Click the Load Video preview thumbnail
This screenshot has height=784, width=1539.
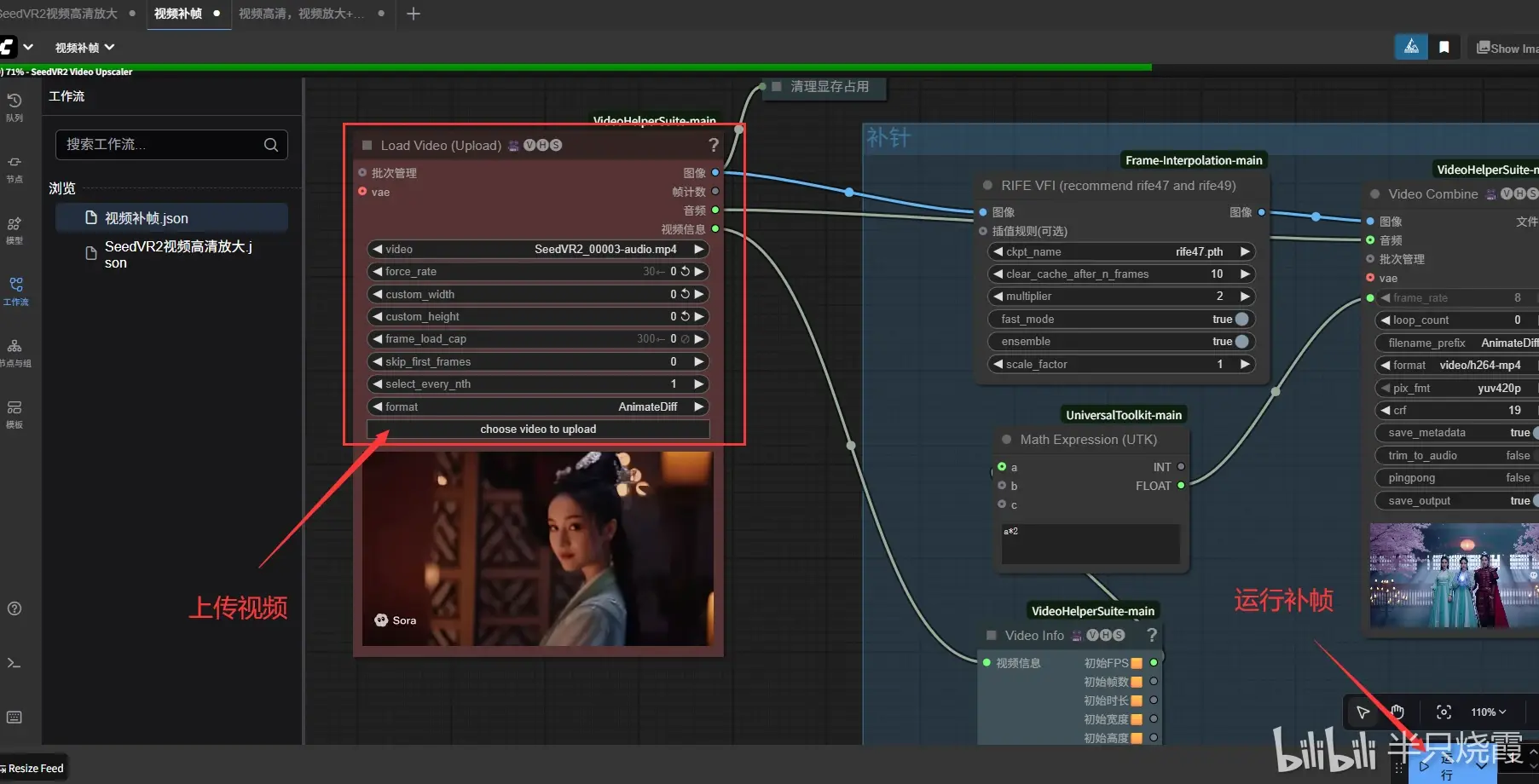point(538,549)
